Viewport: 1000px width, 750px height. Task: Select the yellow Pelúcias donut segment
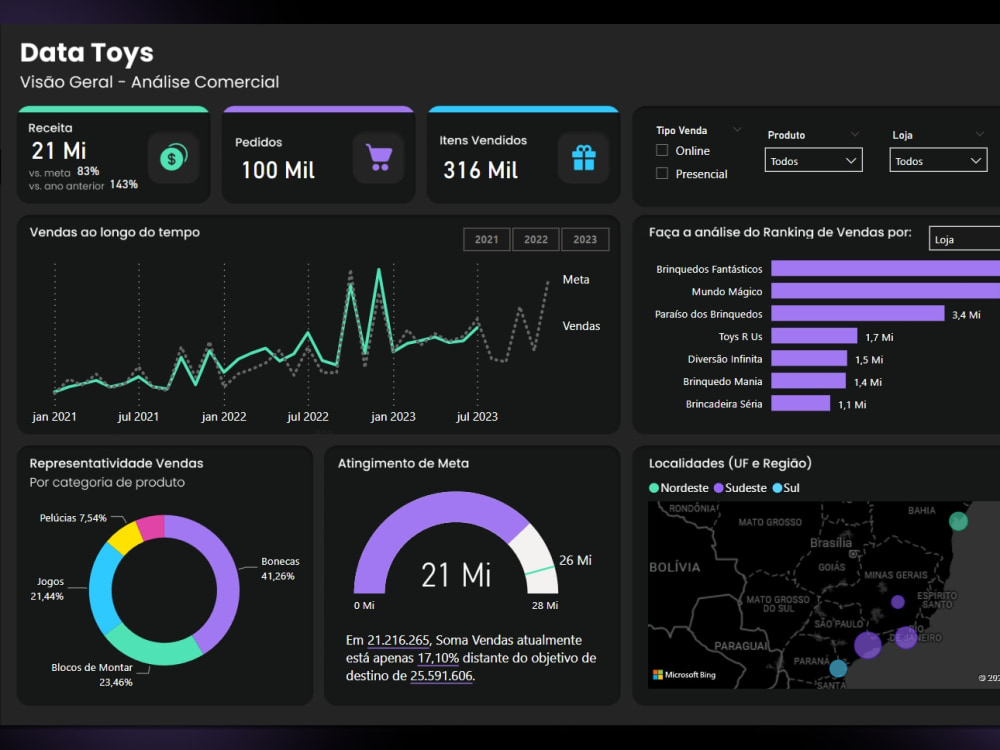(x=124, y=537)
